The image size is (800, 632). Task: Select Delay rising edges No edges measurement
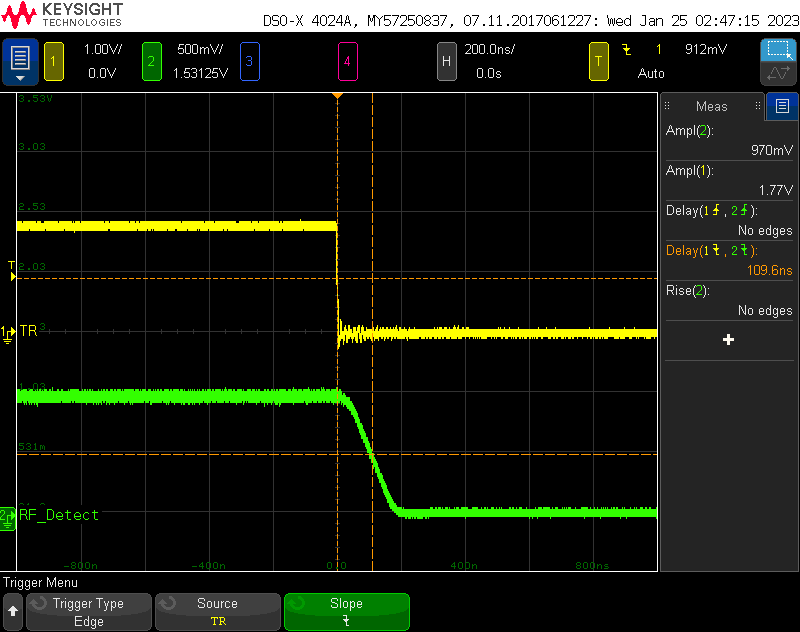coord(729,220)
